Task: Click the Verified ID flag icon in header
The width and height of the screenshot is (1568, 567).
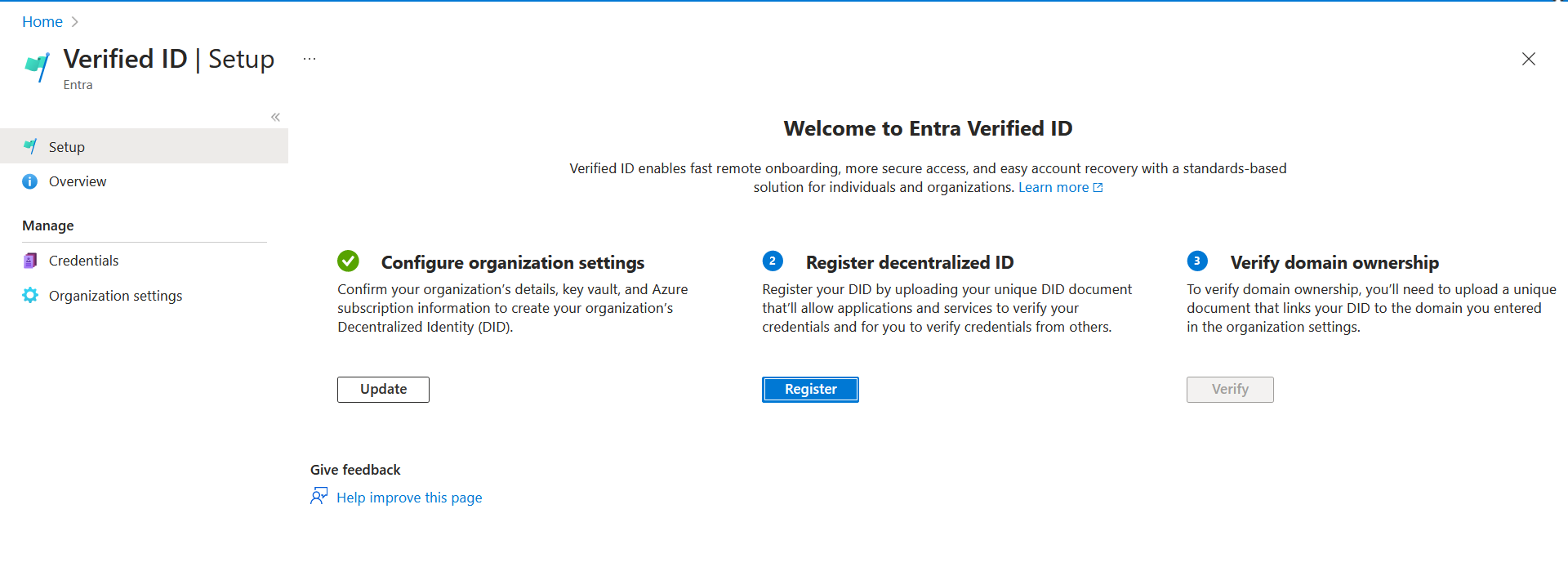Action: 38,66
